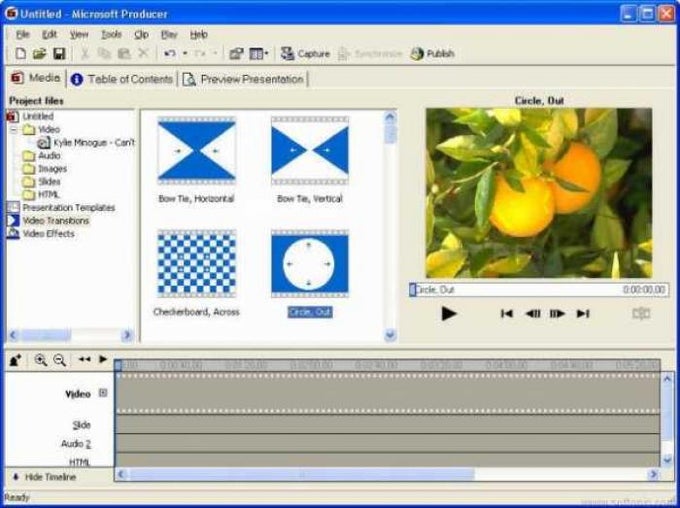Click the Capture button
680x508 pixels.
(x=305, y=54)
